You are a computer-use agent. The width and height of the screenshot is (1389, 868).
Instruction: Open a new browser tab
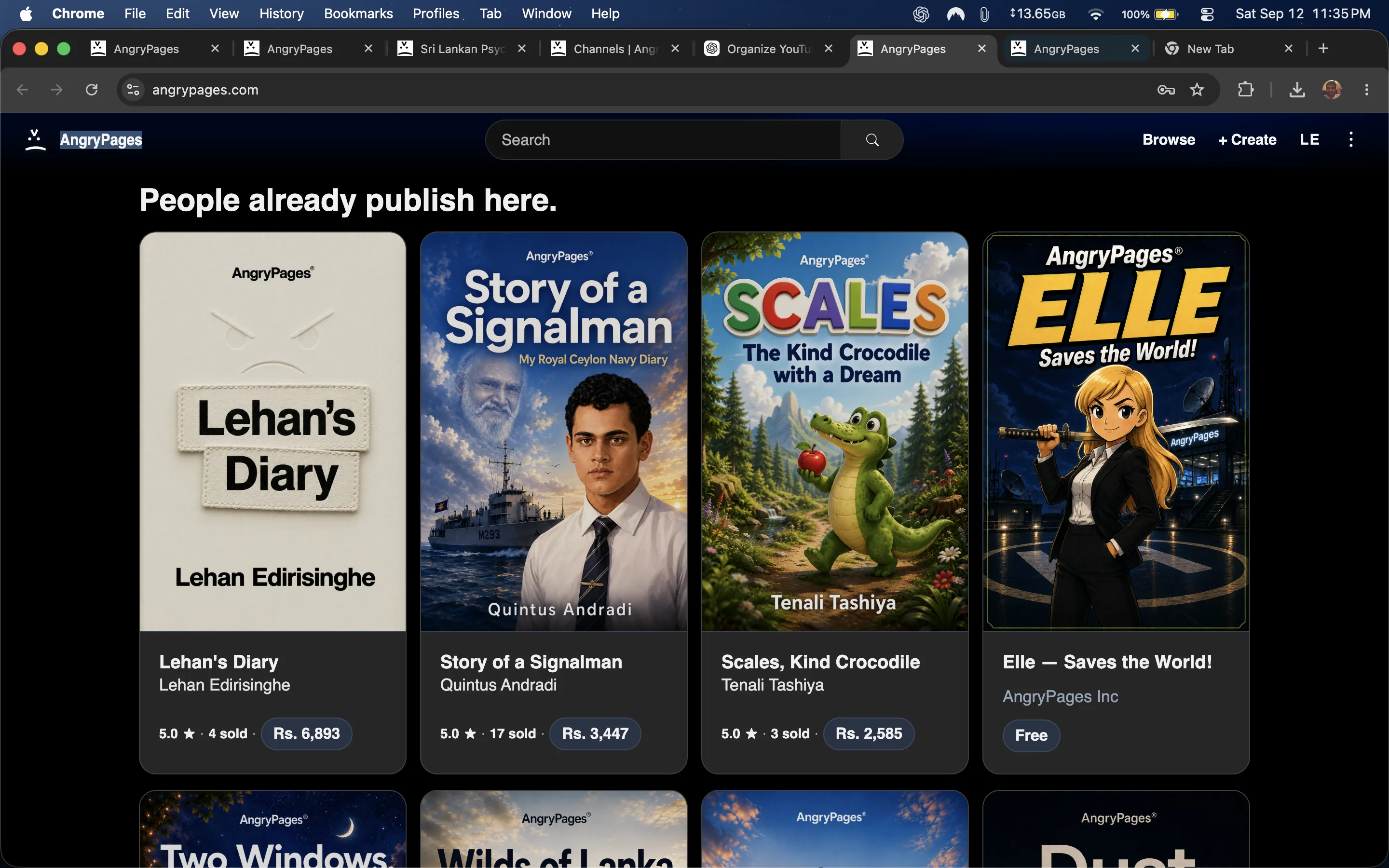coord(1323,49)
